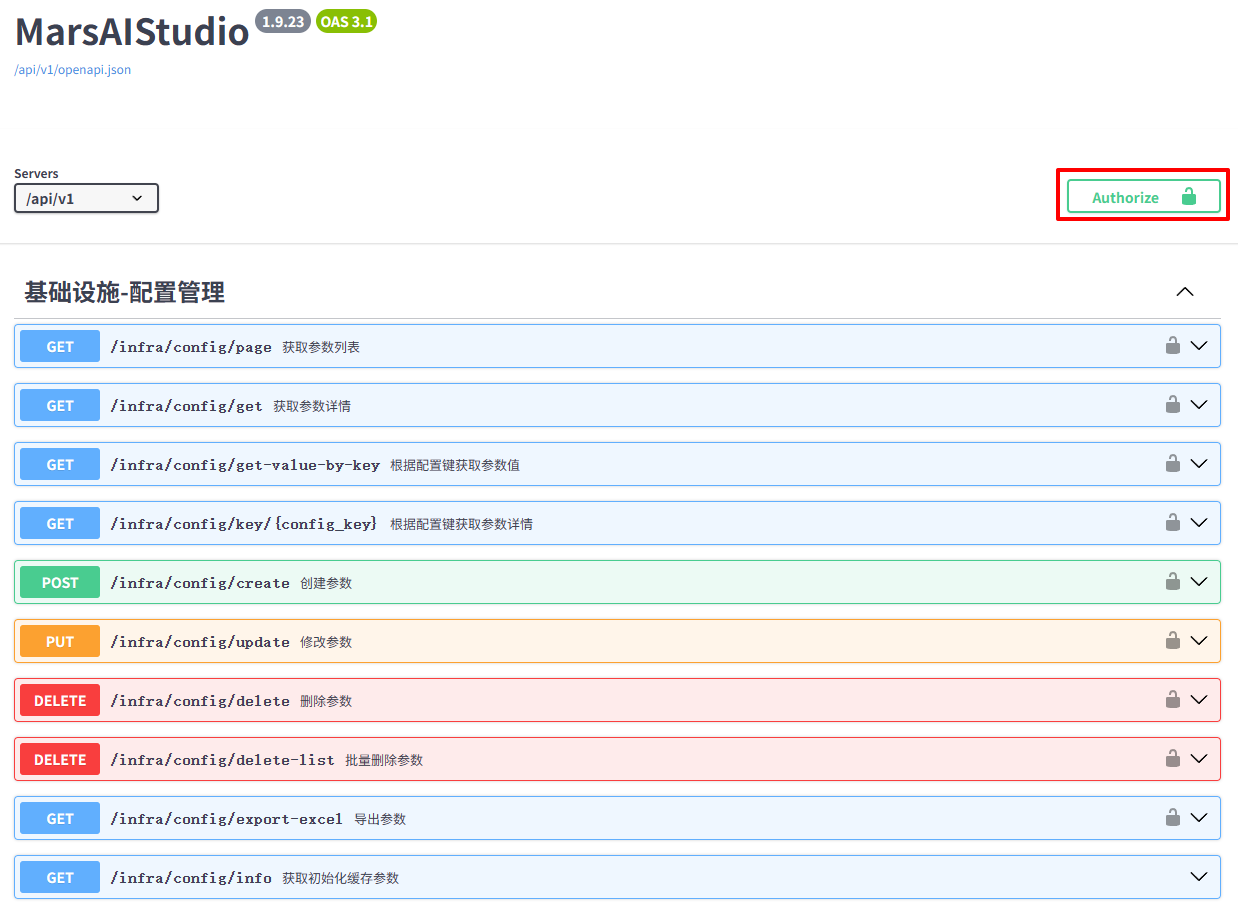Screen dimensions: 1238x907
Task: Click the 创建参数 description text
Action: pos(326,583)
